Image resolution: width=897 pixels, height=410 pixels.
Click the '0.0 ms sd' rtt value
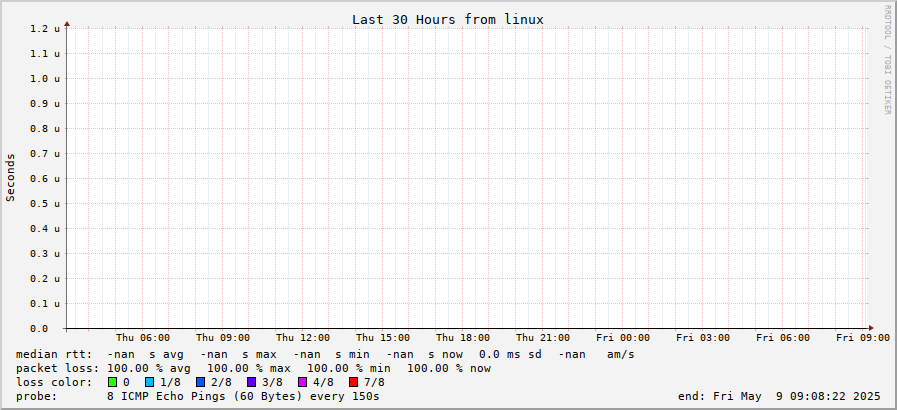(510, 355)
